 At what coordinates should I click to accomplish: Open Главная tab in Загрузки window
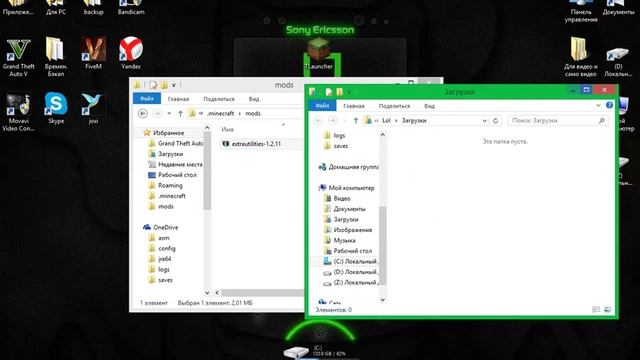(x=354, y=106)
